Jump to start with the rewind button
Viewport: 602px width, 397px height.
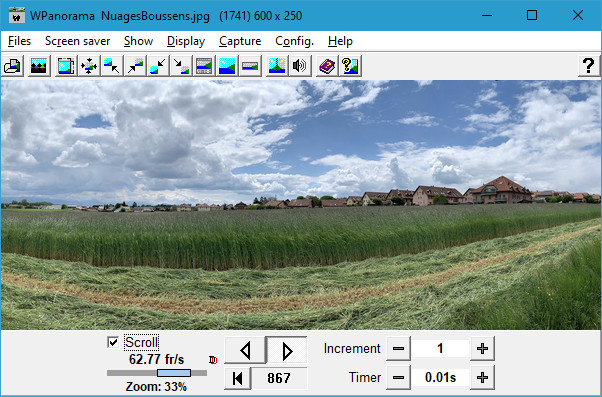[237, 378]
